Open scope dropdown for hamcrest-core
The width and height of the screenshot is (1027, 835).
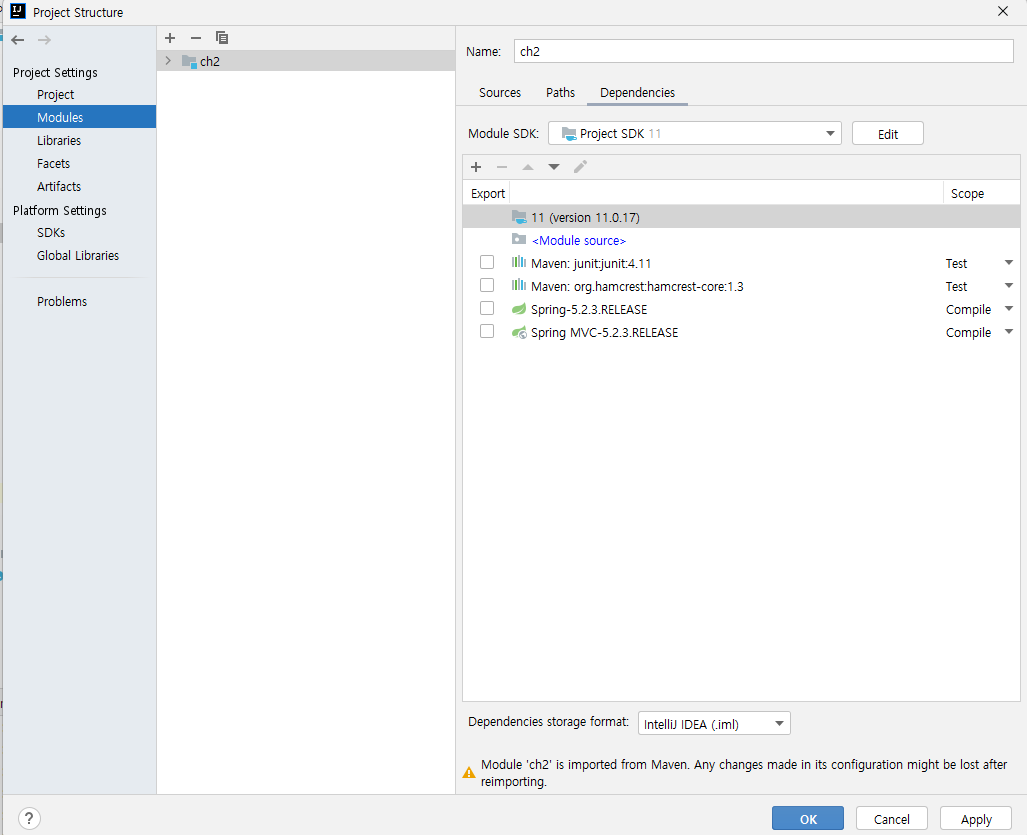(1009, 286)
